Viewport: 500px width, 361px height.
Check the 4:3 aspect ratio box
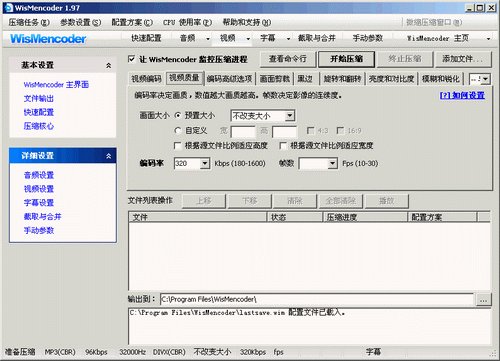(310, 130)
